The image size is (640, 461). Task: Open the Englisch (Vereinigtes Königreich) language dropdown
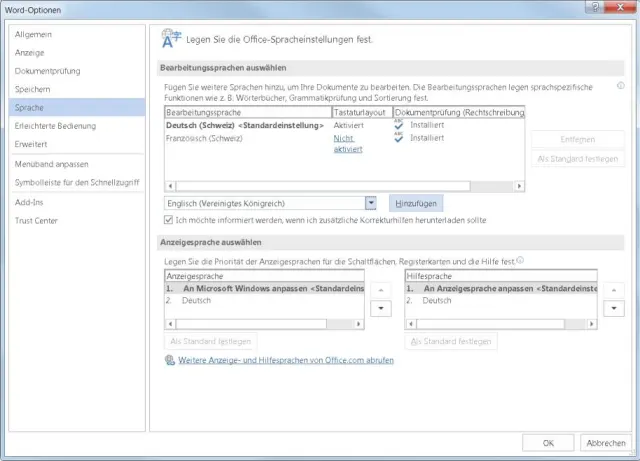(x=371, y=203)
